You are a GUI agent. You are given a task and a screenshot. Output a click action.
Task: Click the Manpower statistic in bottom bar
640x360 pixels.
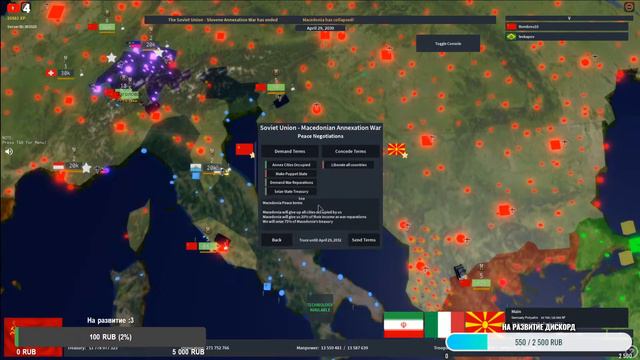click(332, 348)
